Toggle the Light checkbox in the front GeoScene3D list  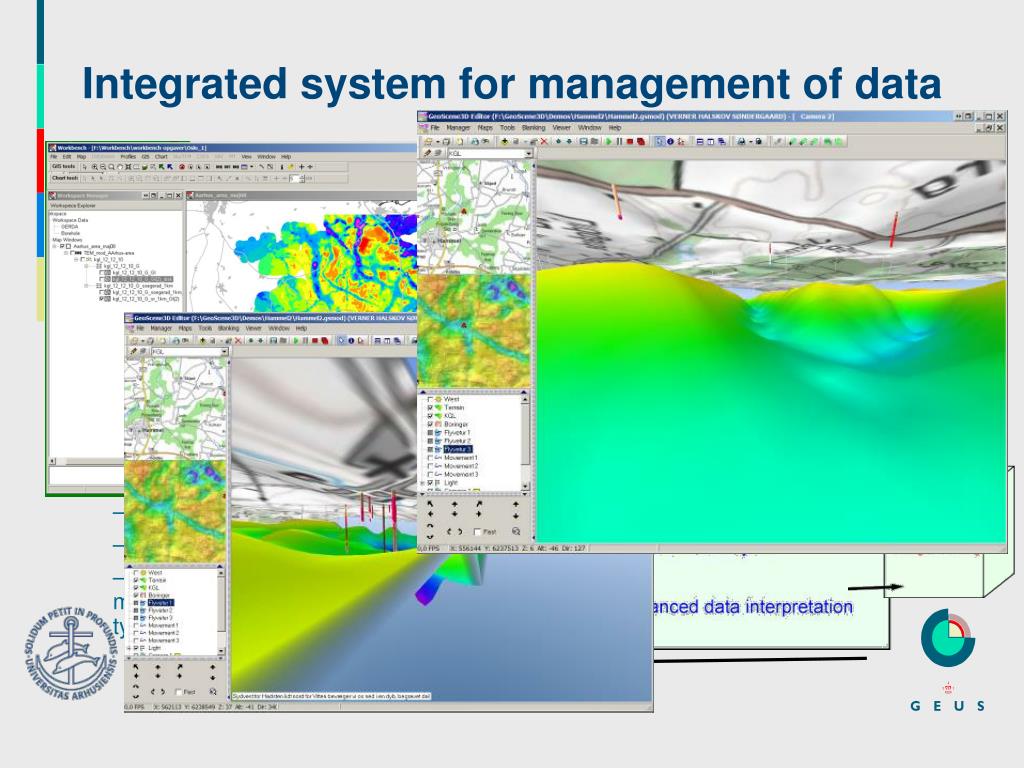point(430,483)
